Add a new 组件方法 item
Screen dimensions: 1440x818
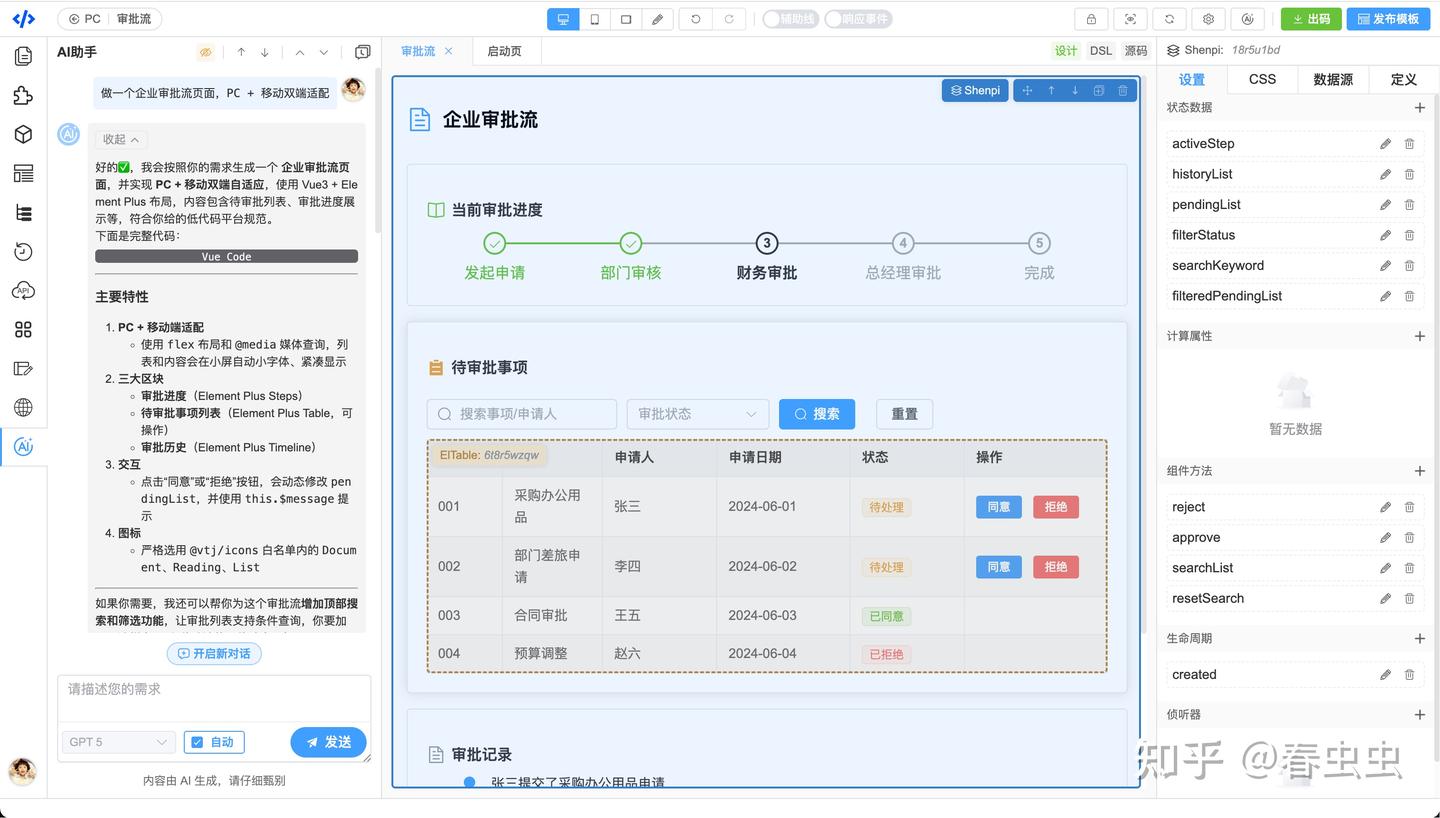point(1420,471)
